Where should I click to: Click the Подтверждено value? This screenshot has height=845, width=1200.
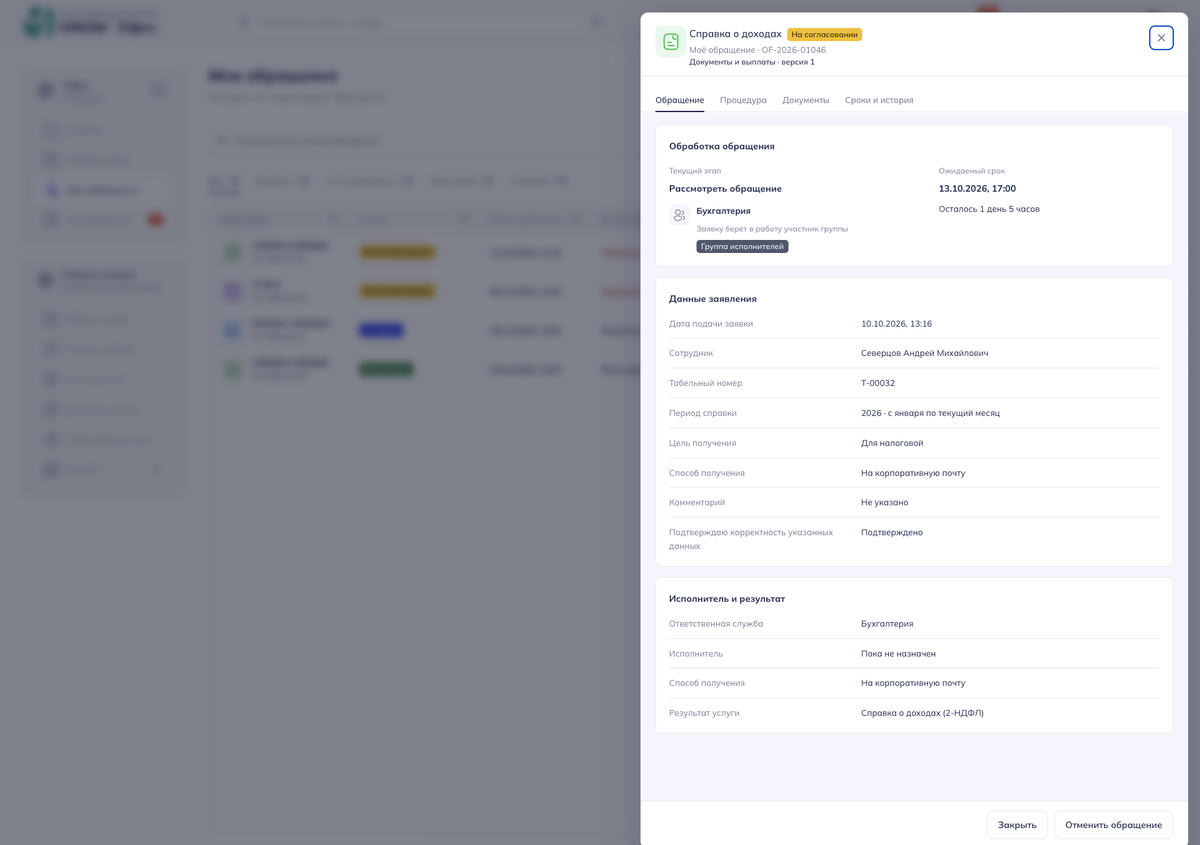[892, 532]
